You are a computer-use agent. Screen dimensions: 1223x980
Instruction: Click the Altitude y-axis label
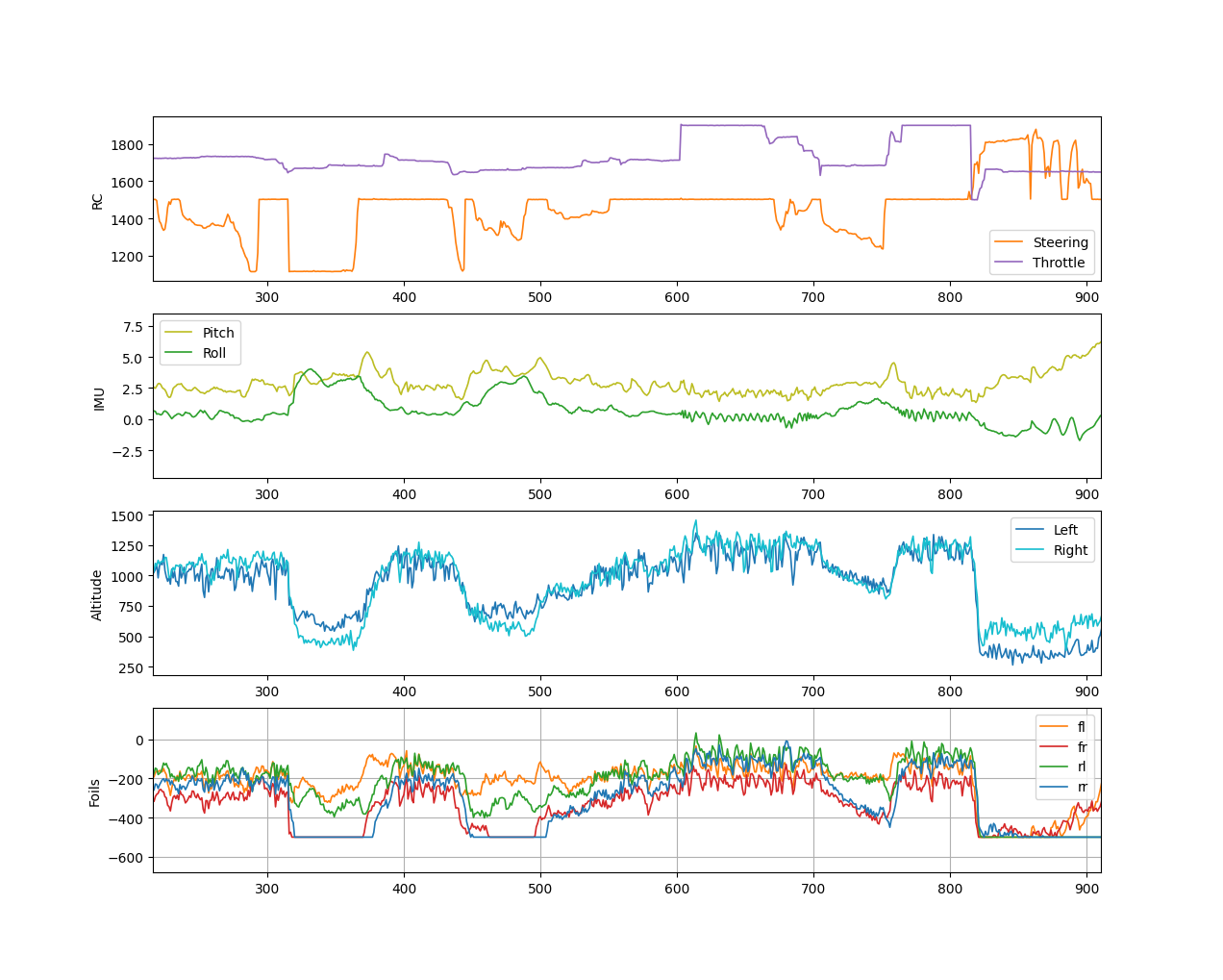pos(97,594)
